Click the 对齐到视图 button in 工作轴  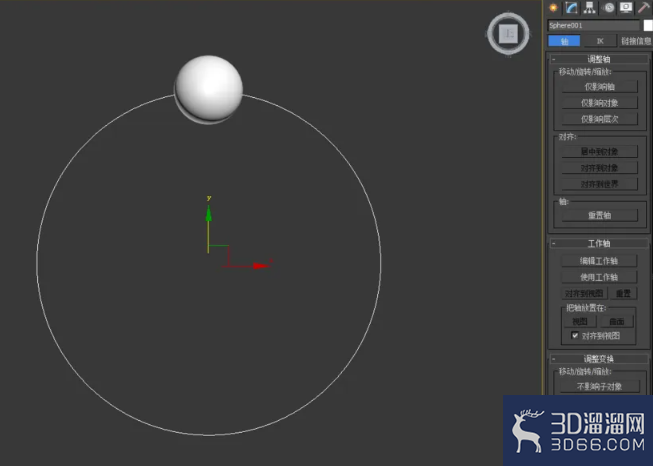click(x=584, y=294)
